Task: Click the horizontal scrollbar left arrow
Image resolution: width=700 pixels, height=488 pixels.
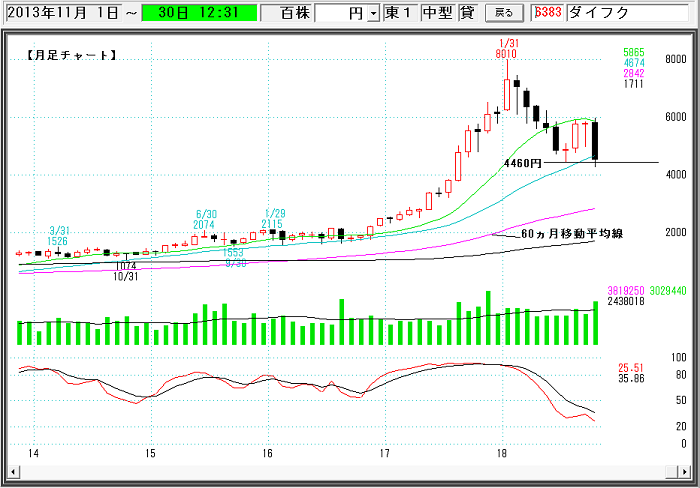Action: 13,471
